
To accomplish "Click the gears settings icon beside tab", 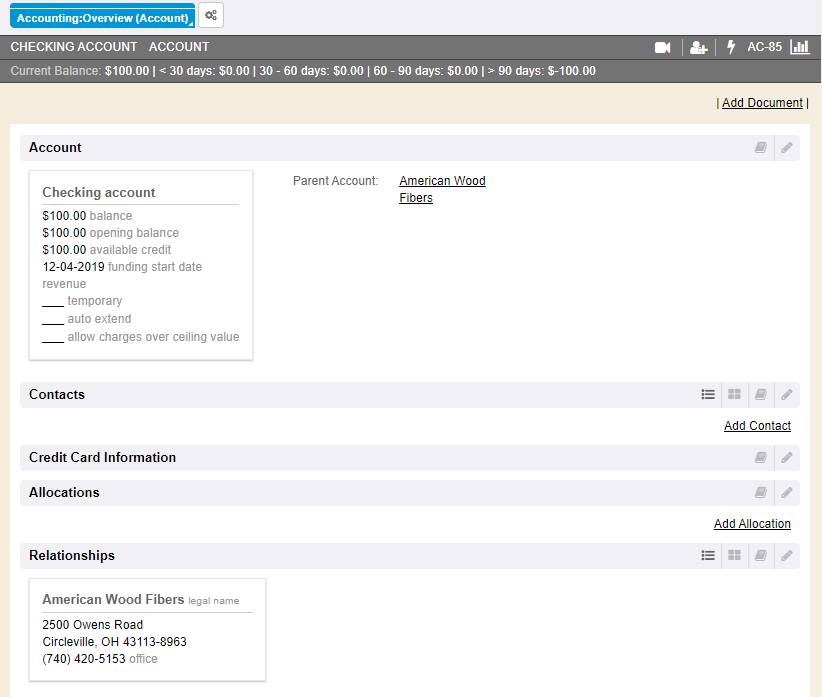I will tap(211, 15).
